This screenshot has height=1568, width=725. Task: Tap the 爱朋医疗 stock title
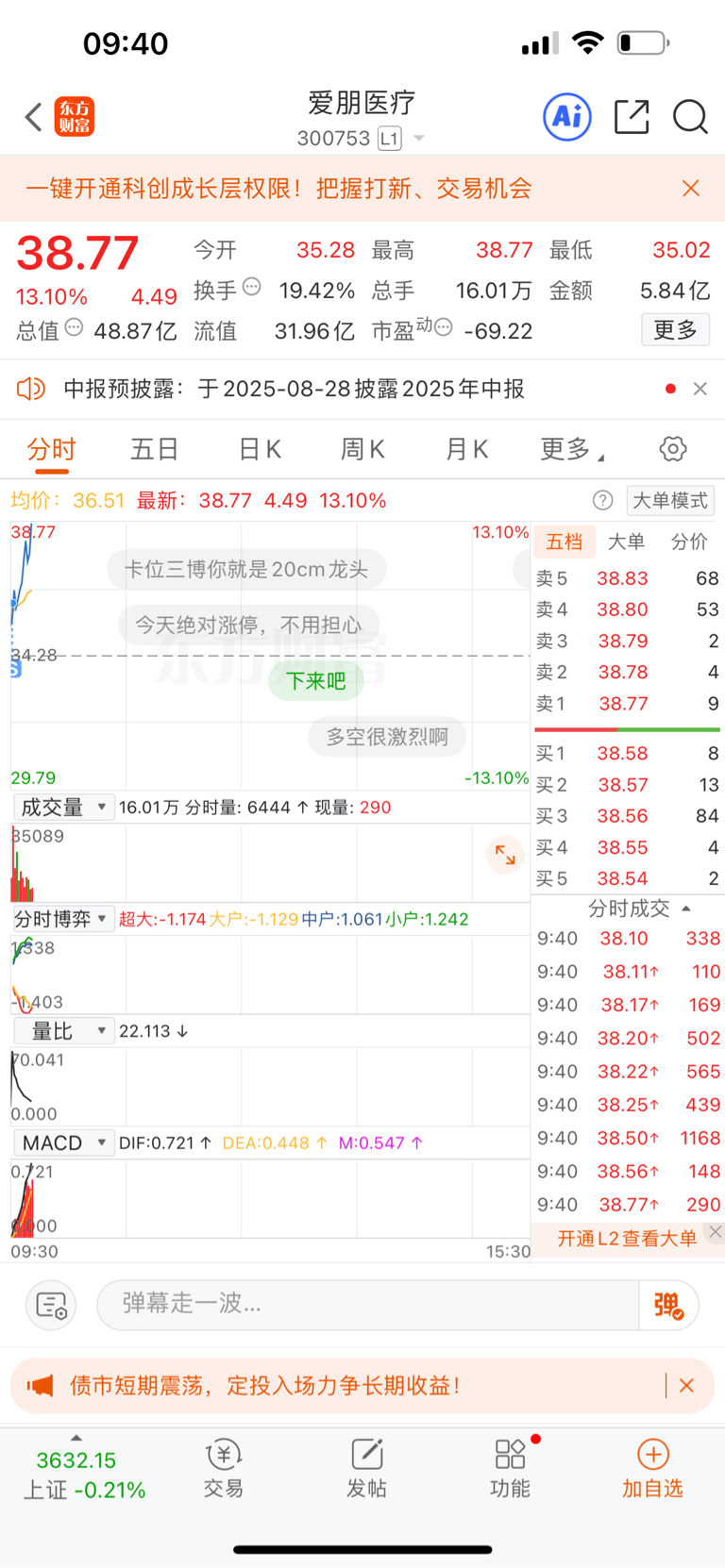click(362, 103)
